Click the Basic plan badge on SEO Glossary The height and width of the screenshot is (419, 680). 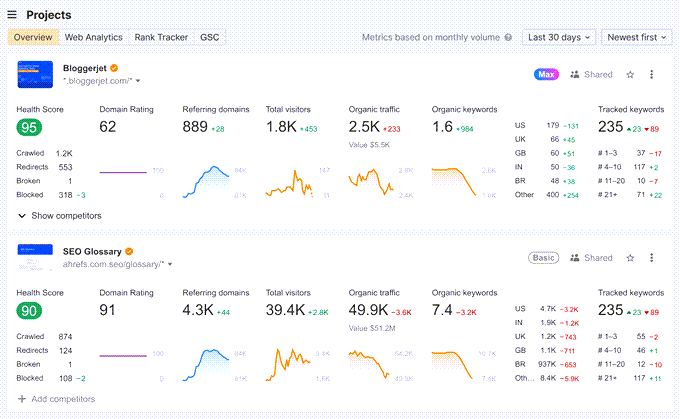tap(543, 258)
